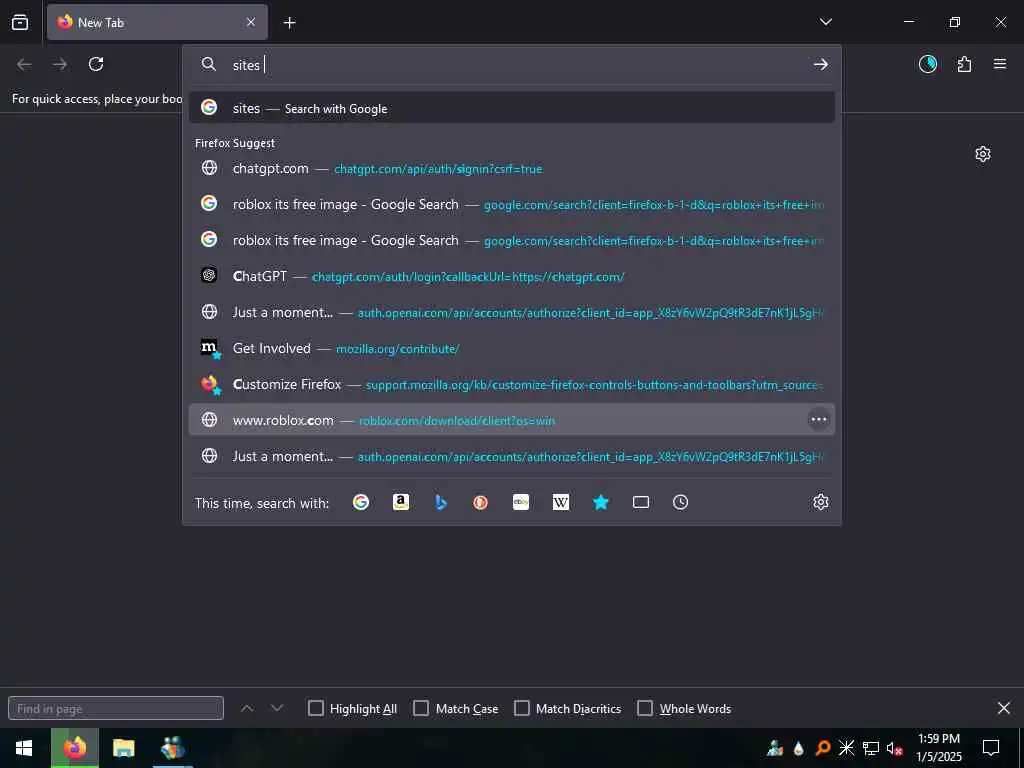The image size is (1024, 768).
Task: Open www.roblox.com download suggestion
Action: coord(511,420)
